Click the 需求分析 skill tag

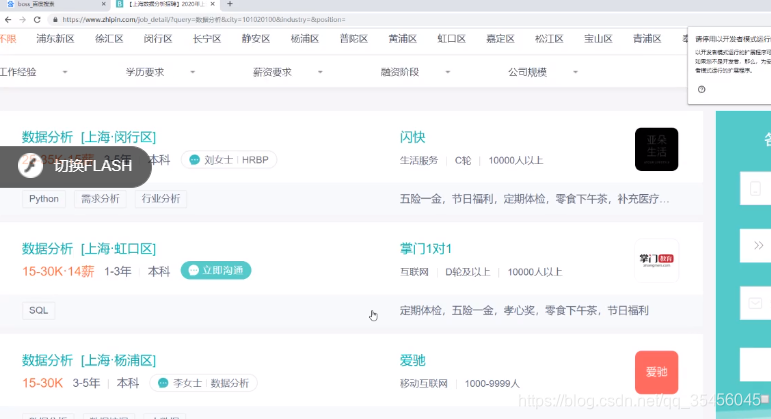point(100,199)
